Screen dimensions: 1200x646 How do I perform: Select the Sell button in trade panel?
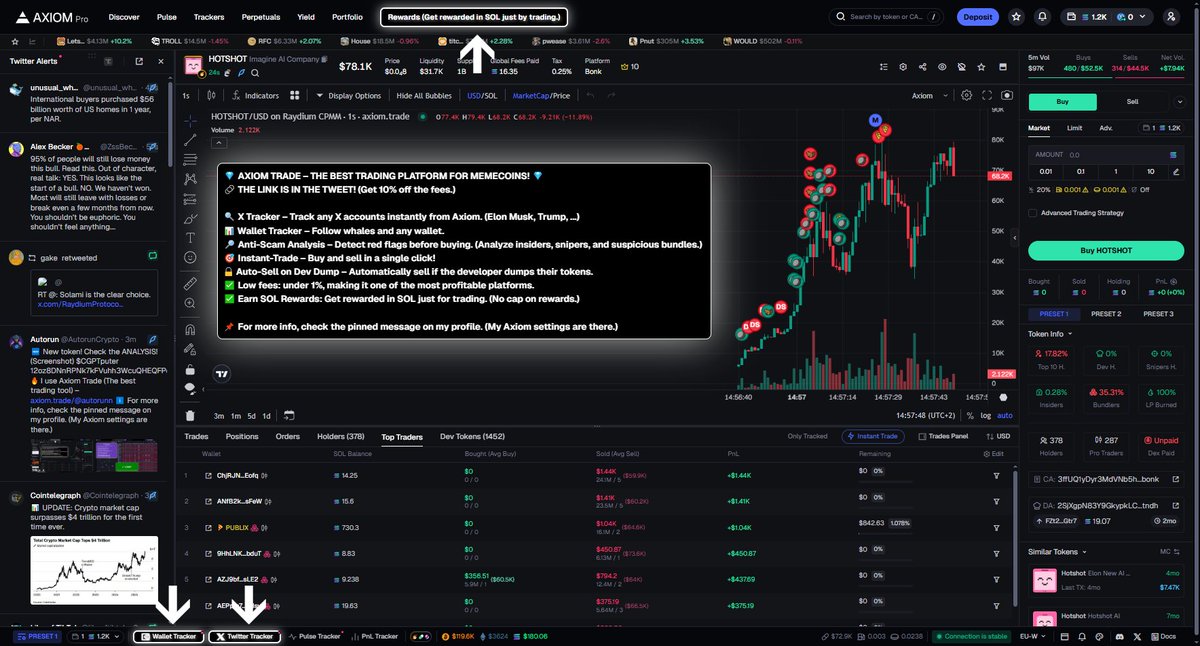click(1132, 102)
